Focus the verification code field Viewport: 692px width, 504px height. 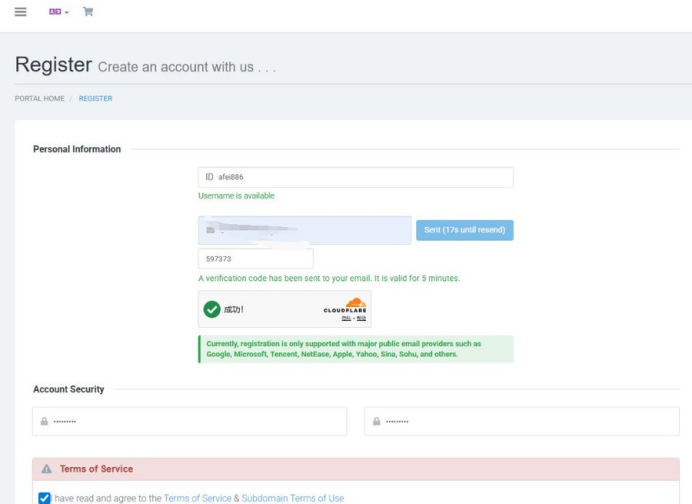(256, 259)
